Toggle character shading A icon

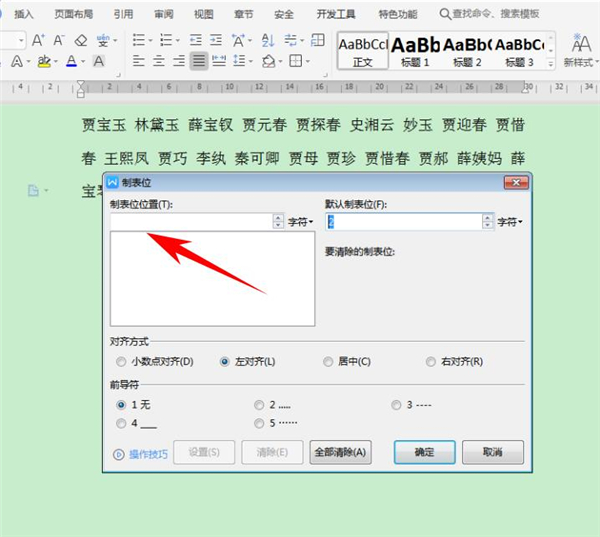click(x=99, y=61)
